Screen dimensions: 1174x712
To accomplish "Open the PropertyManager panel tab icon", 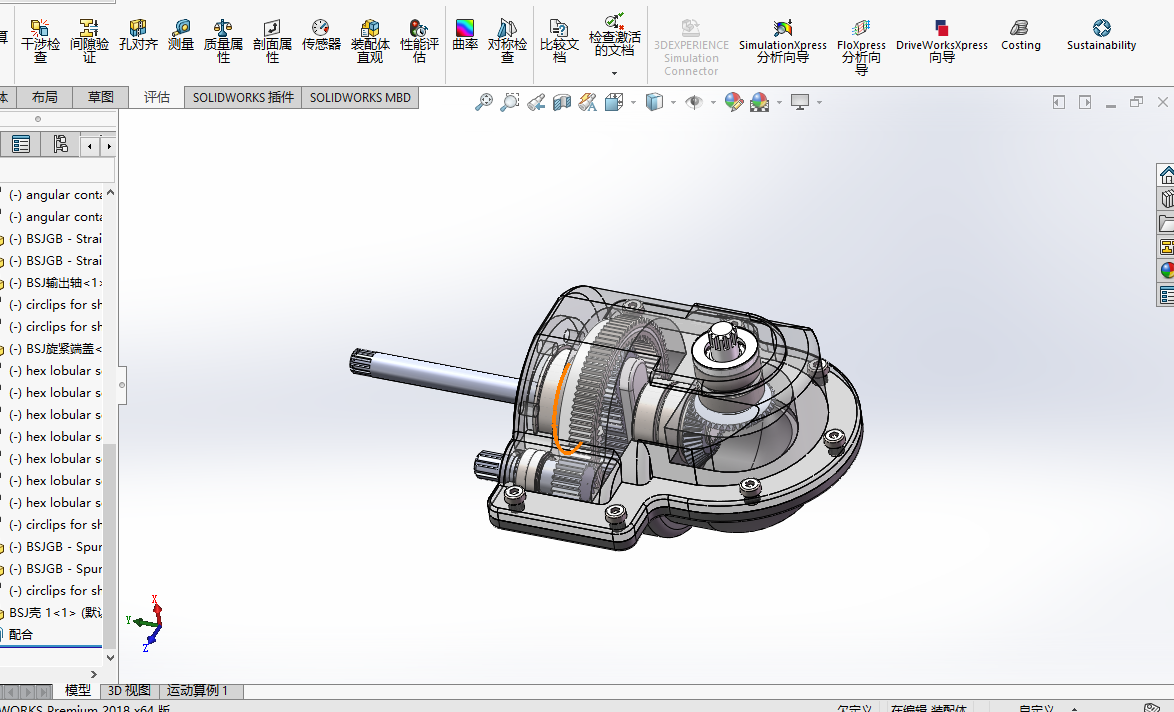I will point(20,145).
